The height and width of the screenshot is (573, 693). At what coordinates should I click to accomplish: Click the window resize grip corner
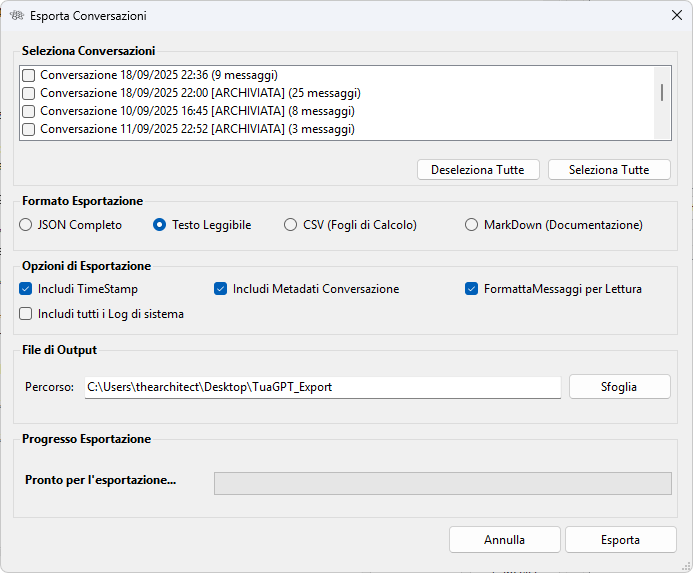[686, 566]
